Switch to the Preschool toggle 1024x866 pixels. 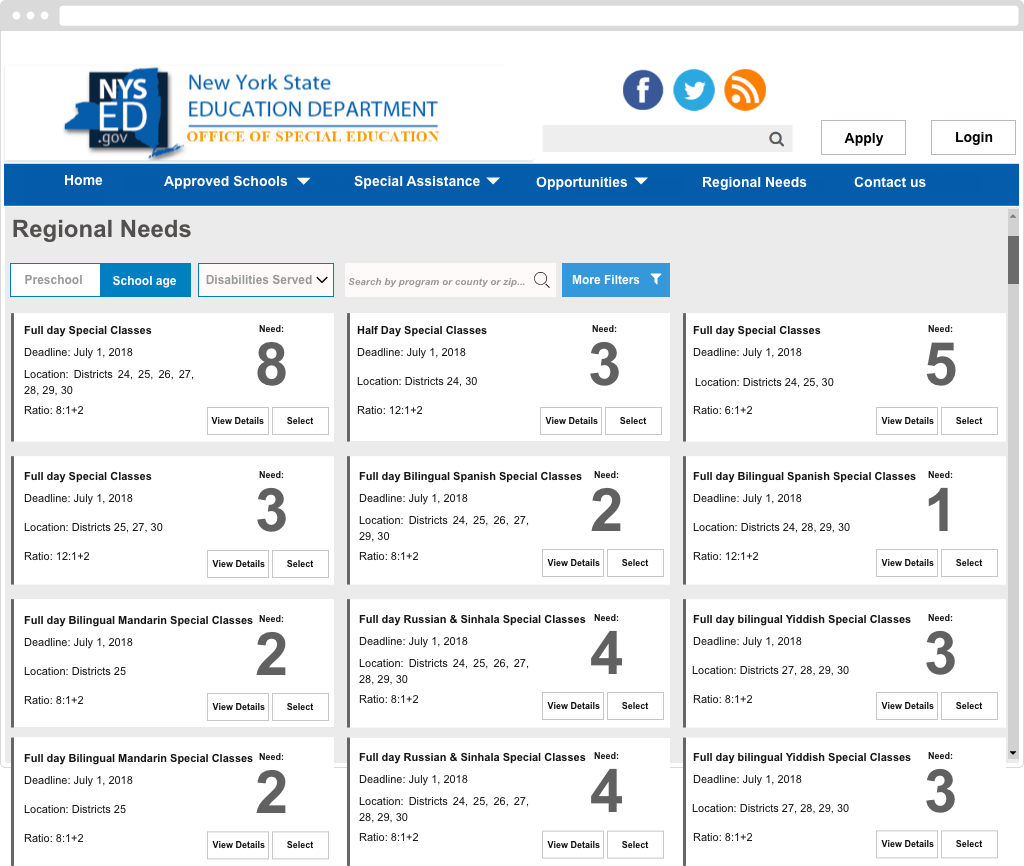pyautogui.click(x=54, y=280)
